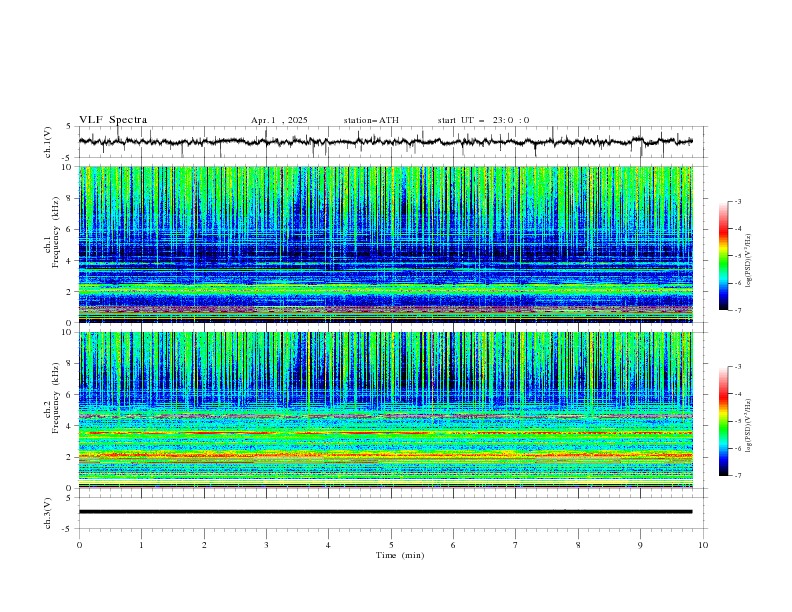Click the "-5" tick on upper colorbar
The width and height of the screenshot is (792, 612).
738,256
